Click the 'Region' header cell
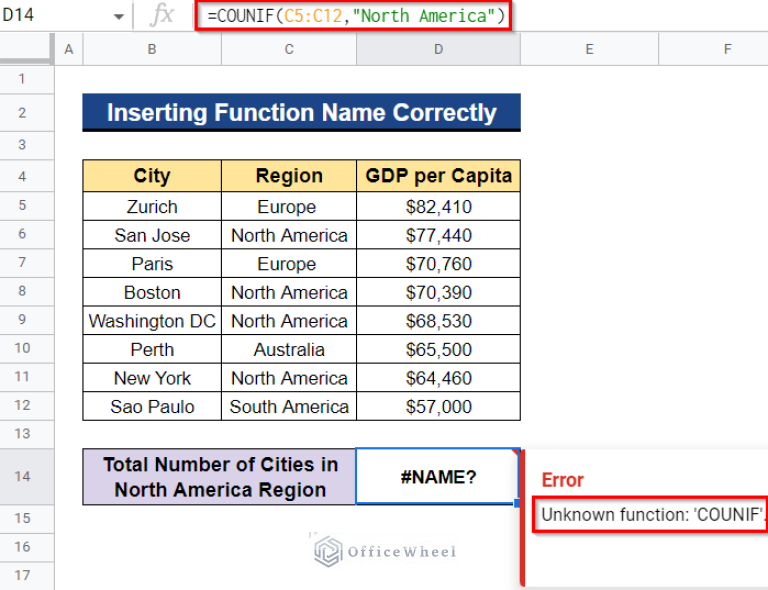The width and height of the screenshot is (768, 590). [289, 176]
